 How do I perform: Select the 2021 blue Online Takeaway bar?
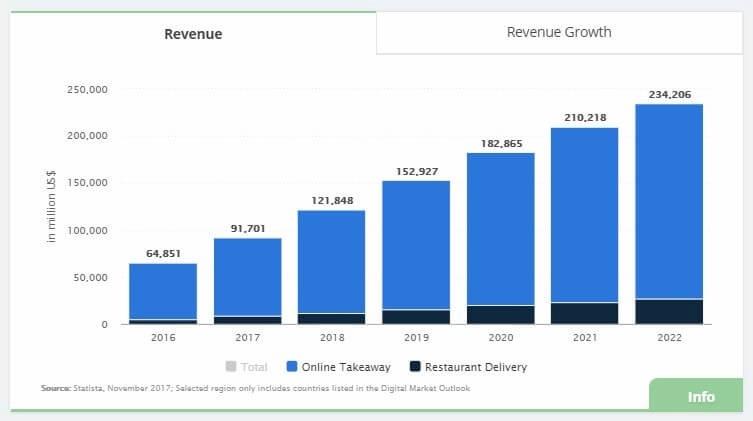click(x=584, y=215)
